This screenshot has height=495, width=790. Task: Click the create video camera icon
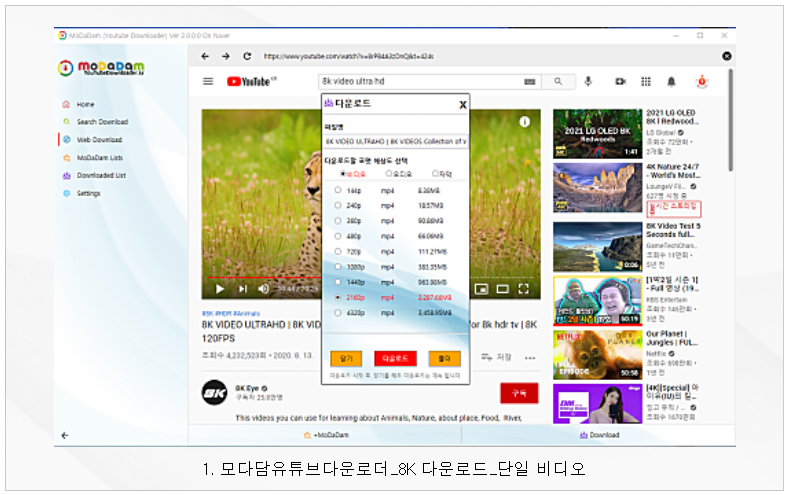pyautogui.click(x=620, y=81)
